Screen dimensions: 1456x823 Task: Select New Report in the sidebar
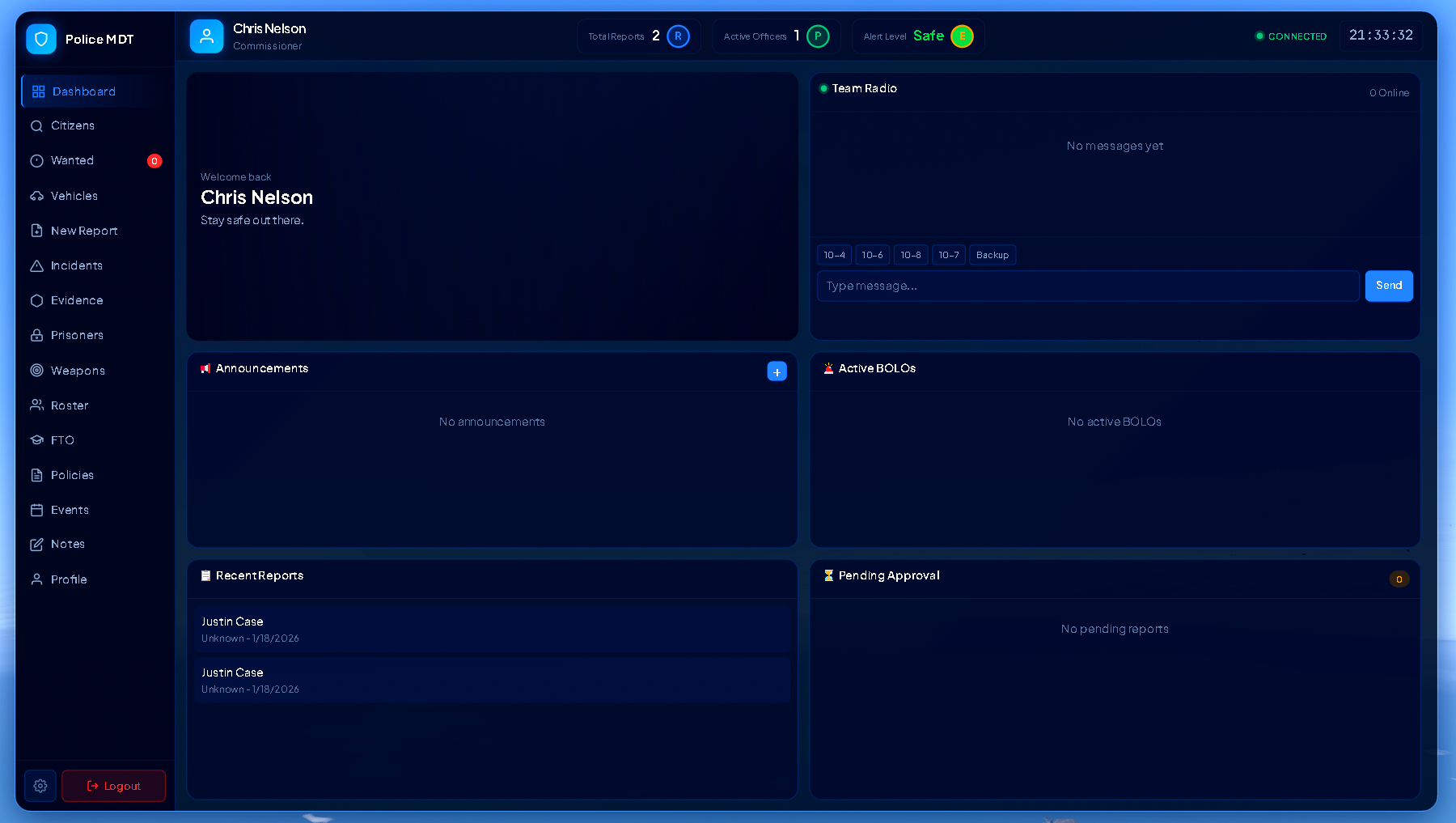coord(84,231)
